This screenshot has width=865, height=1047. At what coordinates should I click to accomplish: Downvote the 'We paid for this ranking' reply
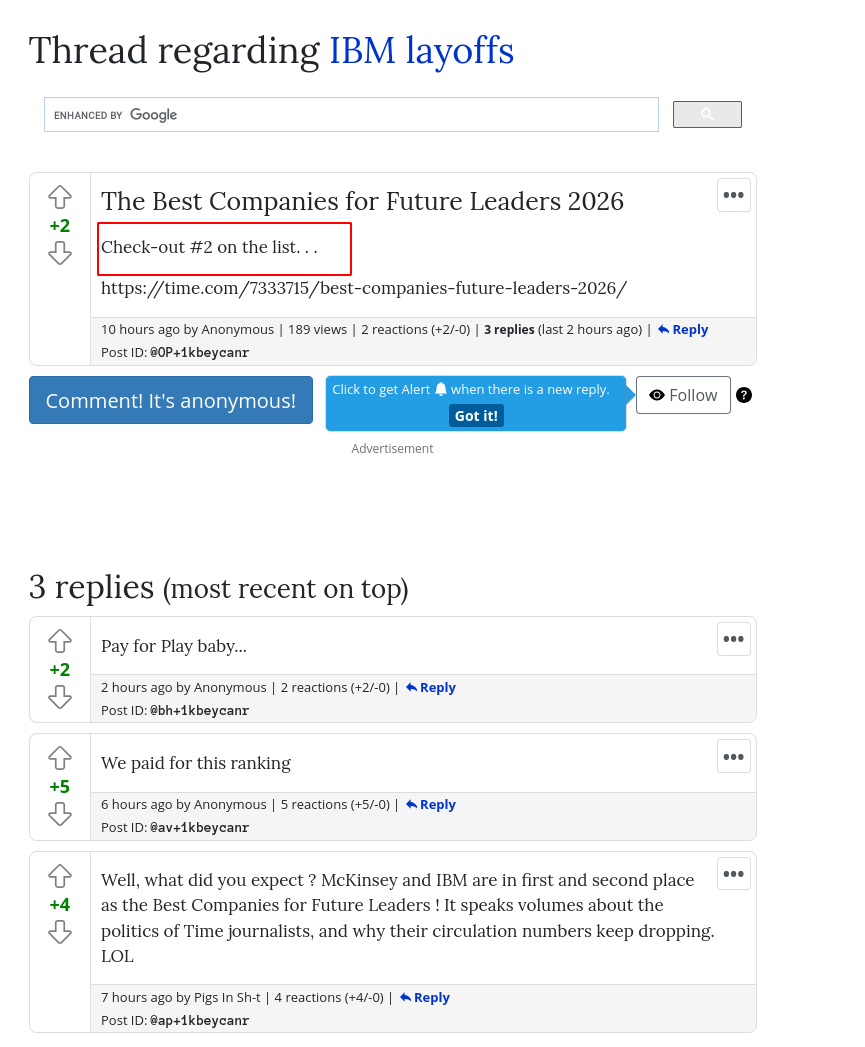tap(60, 814)
